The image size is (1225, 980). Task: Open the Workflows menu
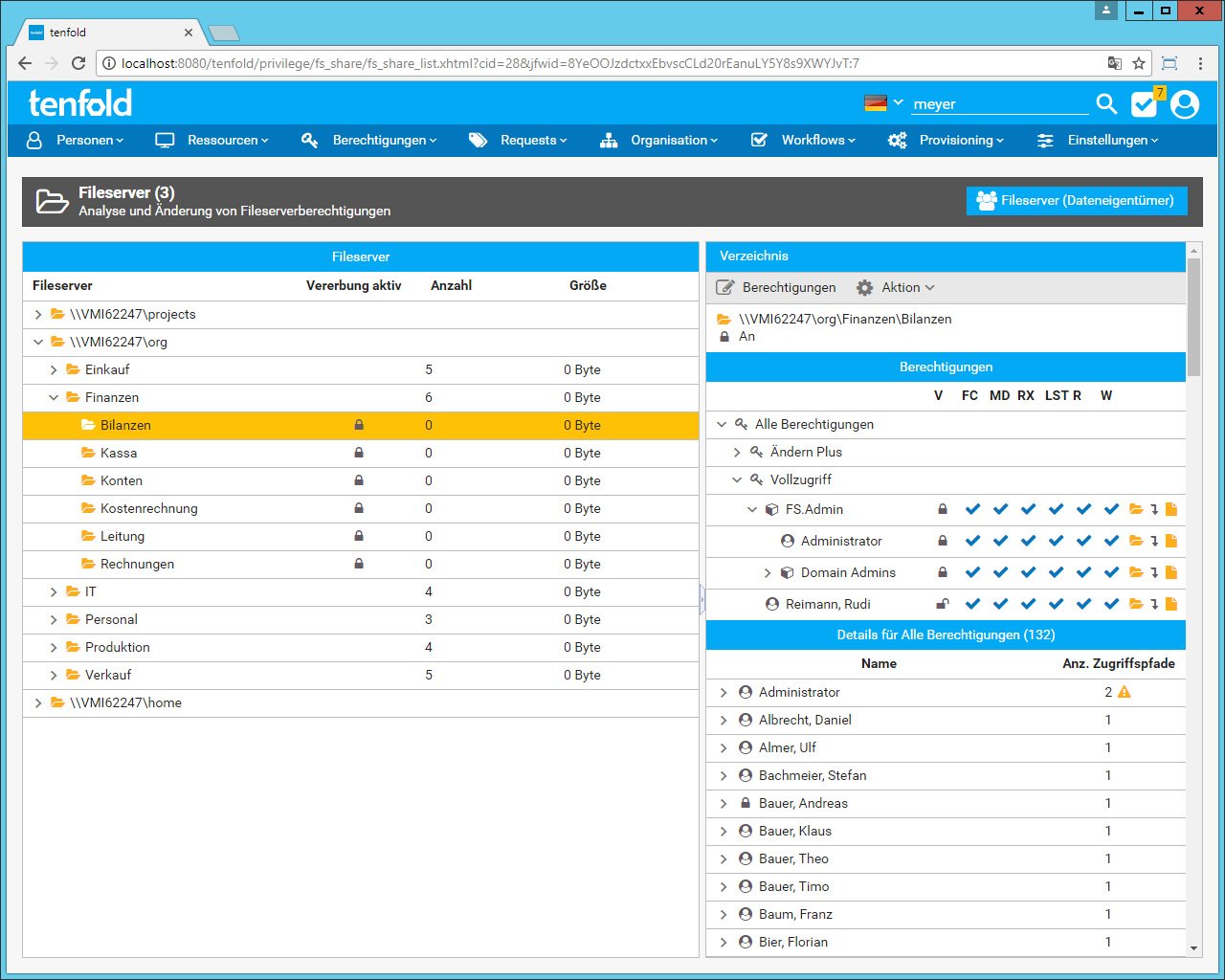[x=803, y=140]
